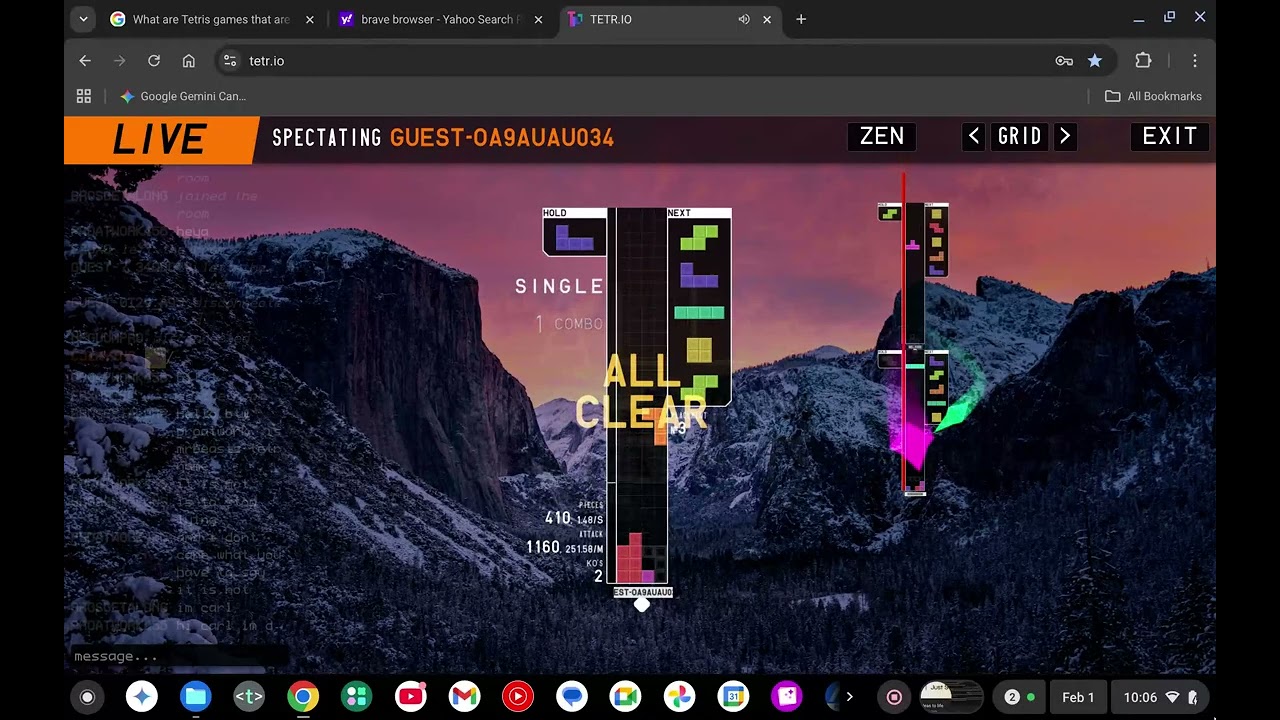Launch Gemini from the shelf
Image resolution: width=1280 pixels, height=720 pixels.
(142, 697)
